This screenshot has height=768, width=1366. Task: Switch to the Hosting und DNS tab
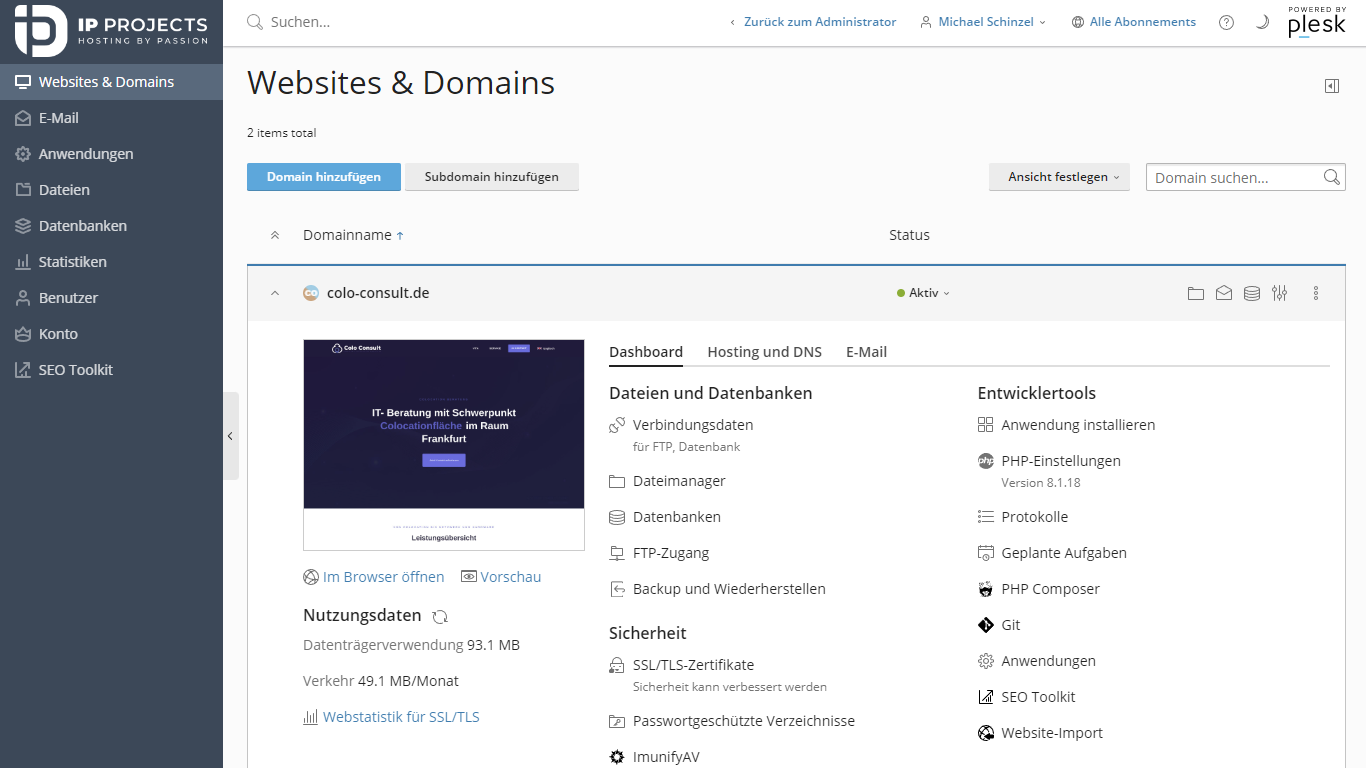pos(764,352)
